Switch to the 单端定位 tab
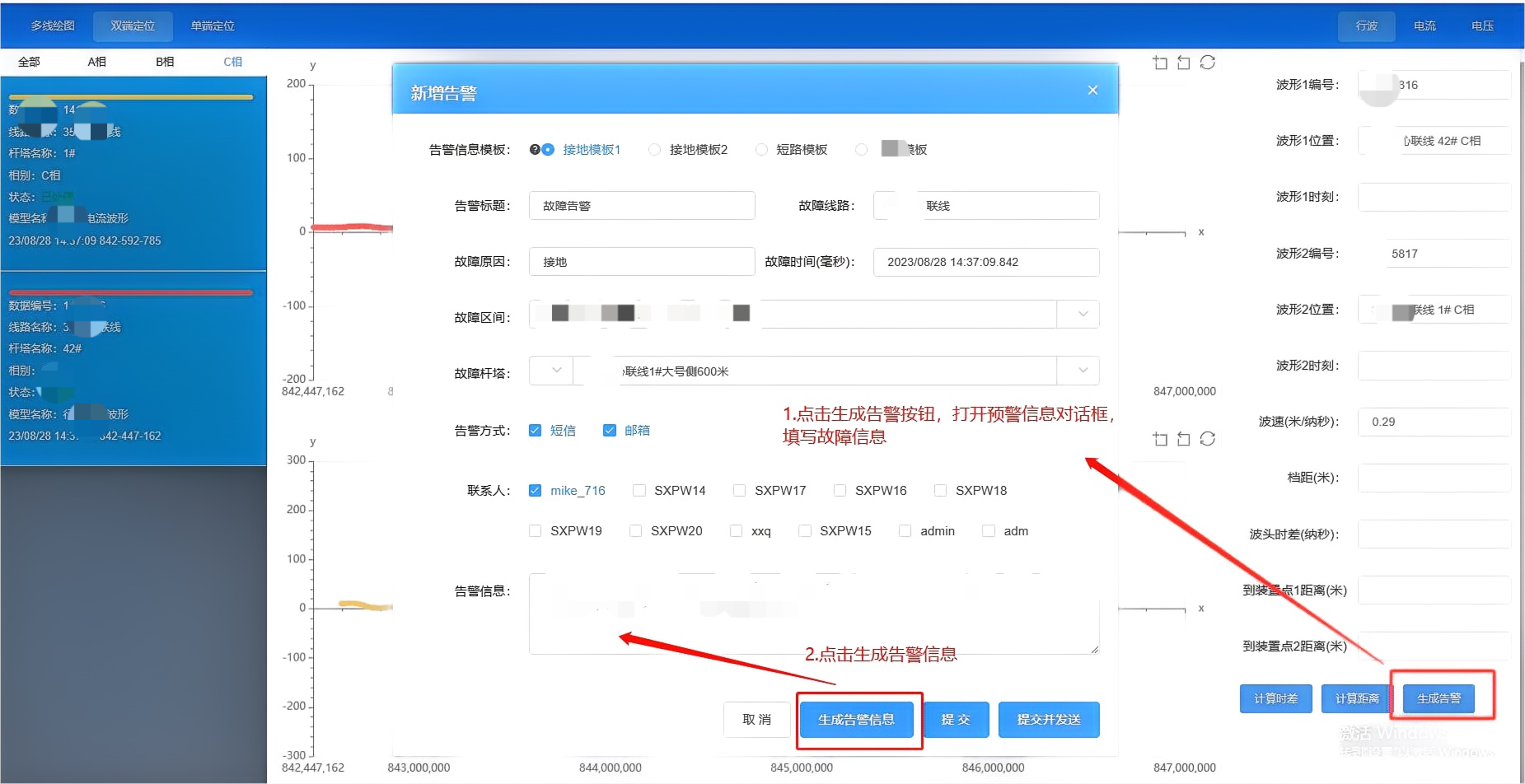This screenshot has height=784, width=1525. [x=213, y=26]
